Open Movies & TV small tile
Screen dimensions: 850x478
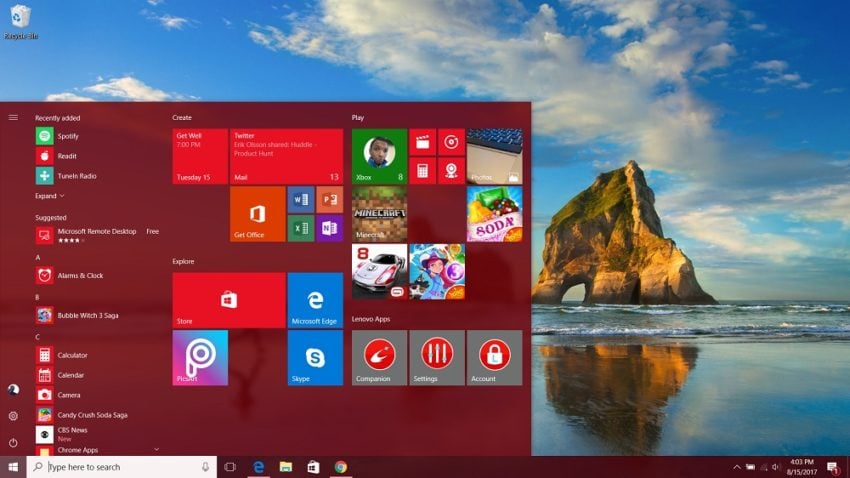[x=423, y=143]
